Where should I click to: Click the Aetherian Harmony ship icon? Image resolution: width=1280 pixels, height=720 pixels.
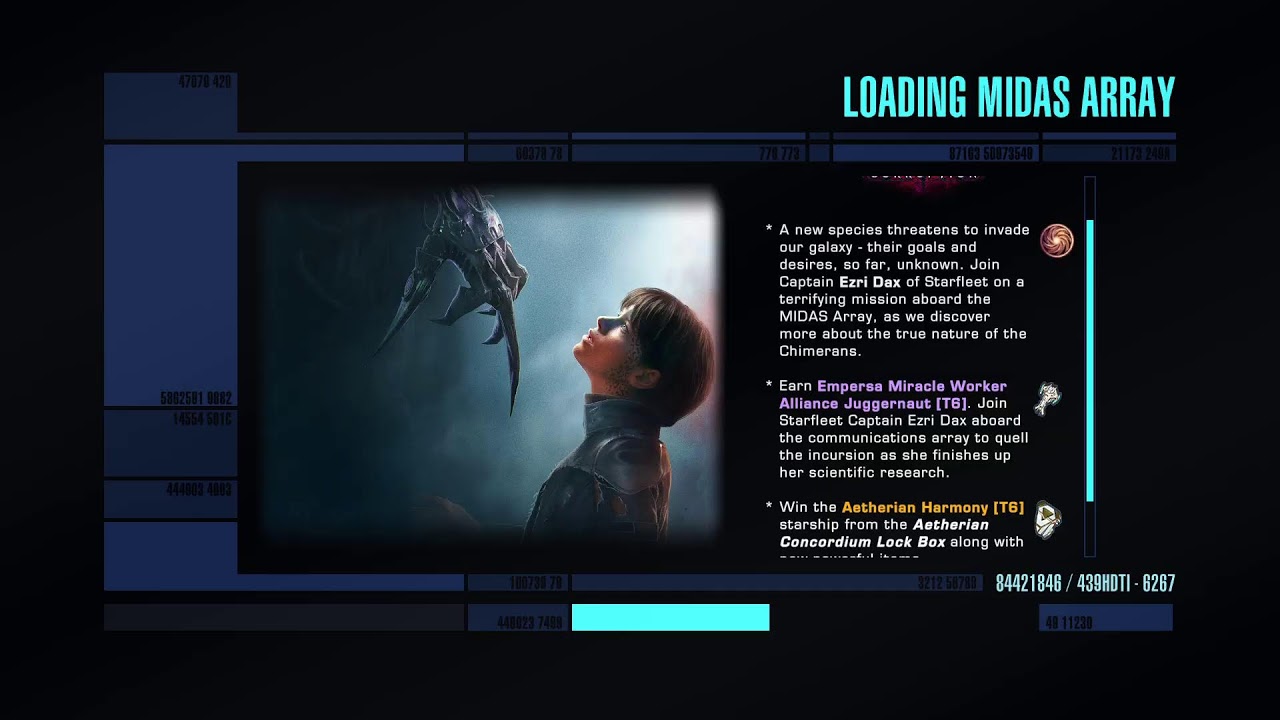pyautogui.click(x=1047, y=519)
